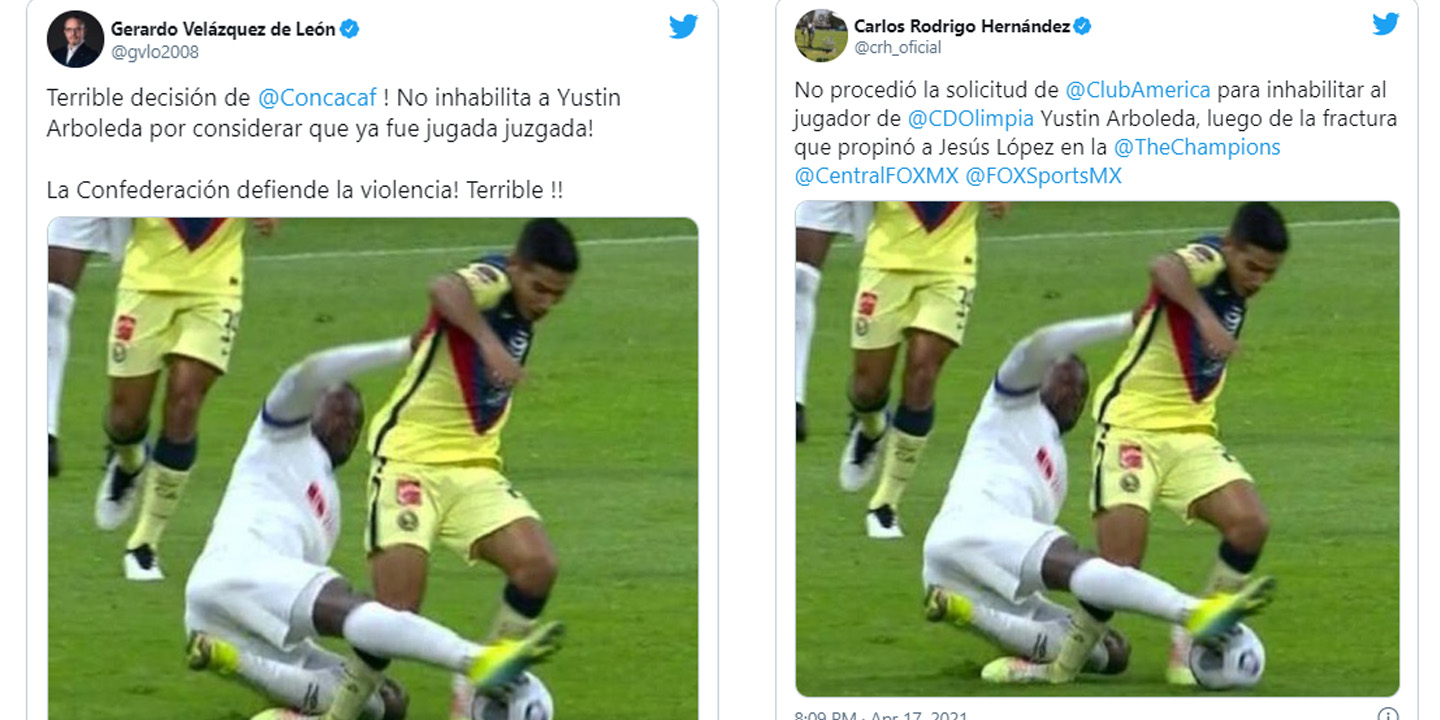
Task: Click the Twitter bird icon in Carlos's tweet
Action: point(1385,24)
